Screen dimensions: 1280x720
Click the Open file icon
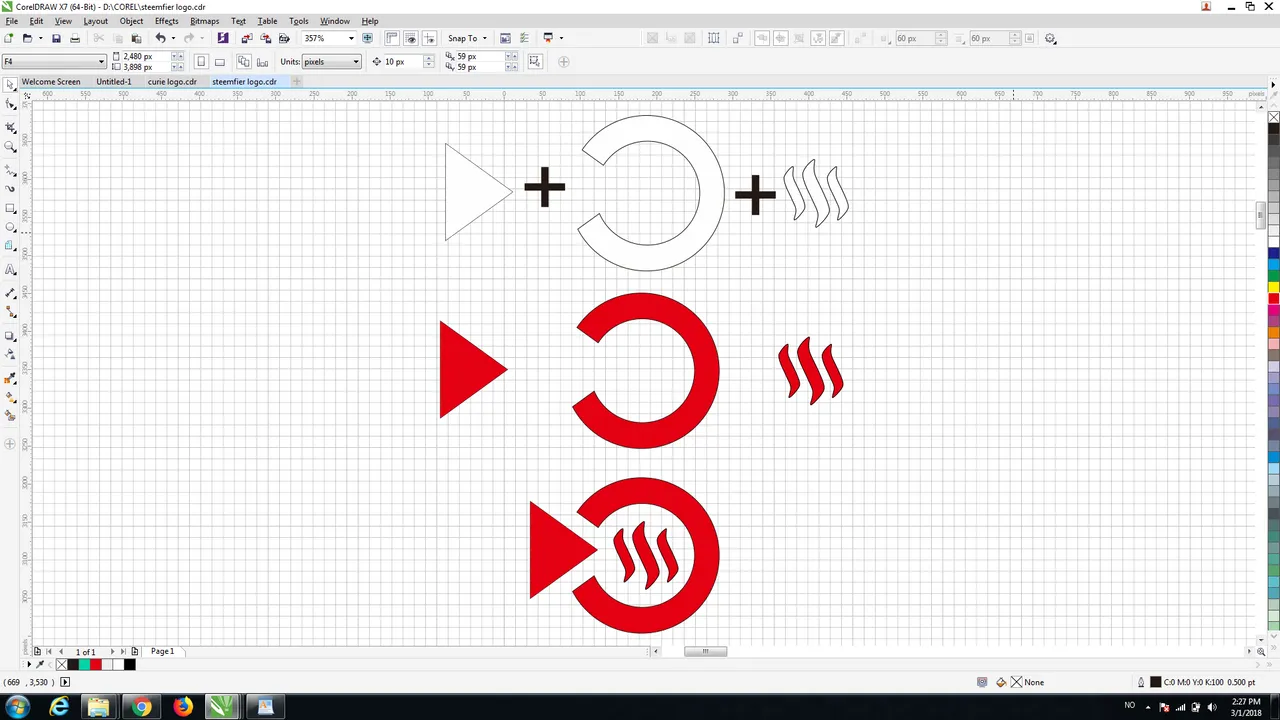pyautogui.click(x=27, y=38)
